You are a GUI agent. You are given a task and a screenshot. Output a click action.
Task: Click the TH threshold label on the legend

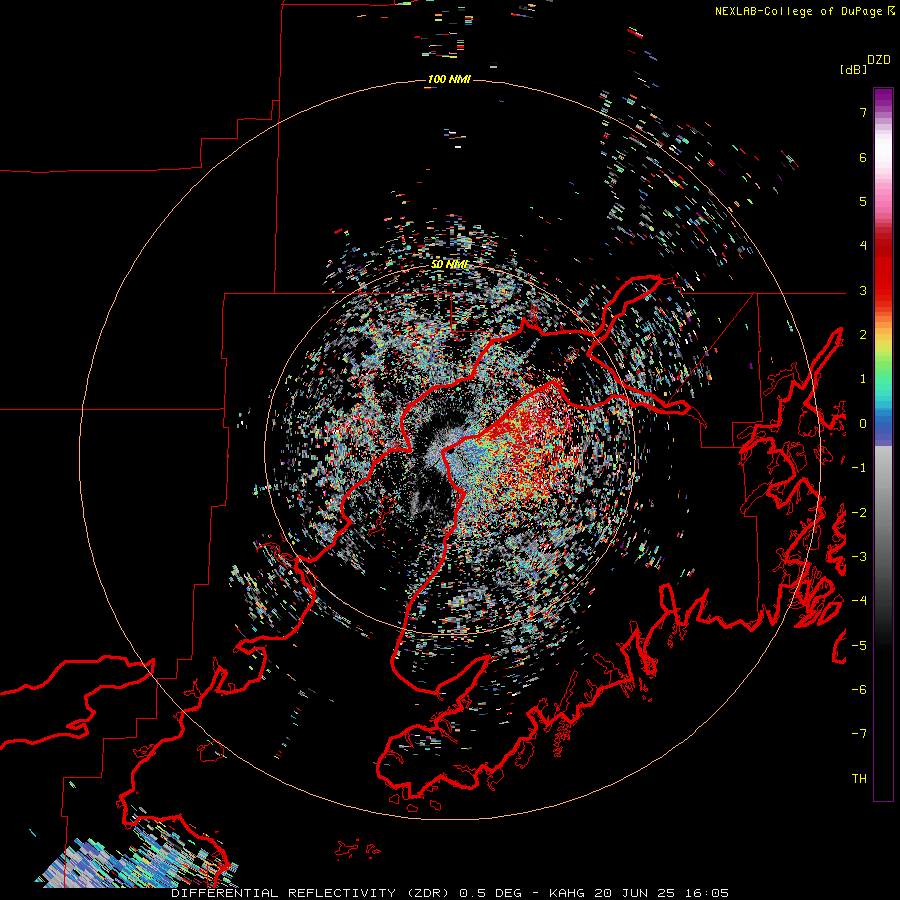tap(859, 779)
